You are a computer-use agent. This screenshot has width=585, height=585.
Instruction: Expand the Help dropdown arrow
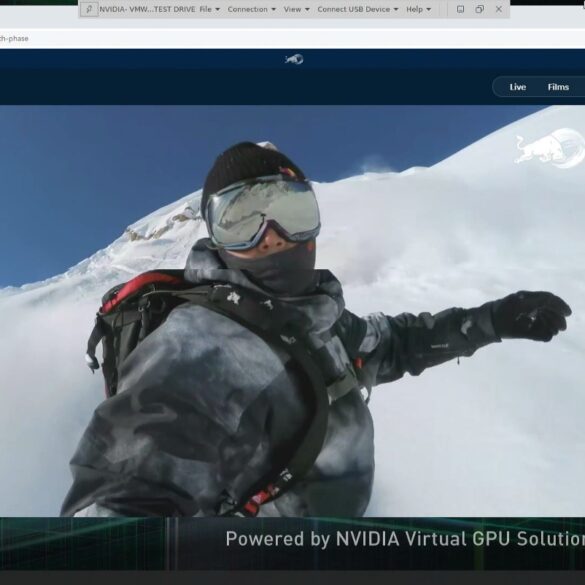[429, 9]
